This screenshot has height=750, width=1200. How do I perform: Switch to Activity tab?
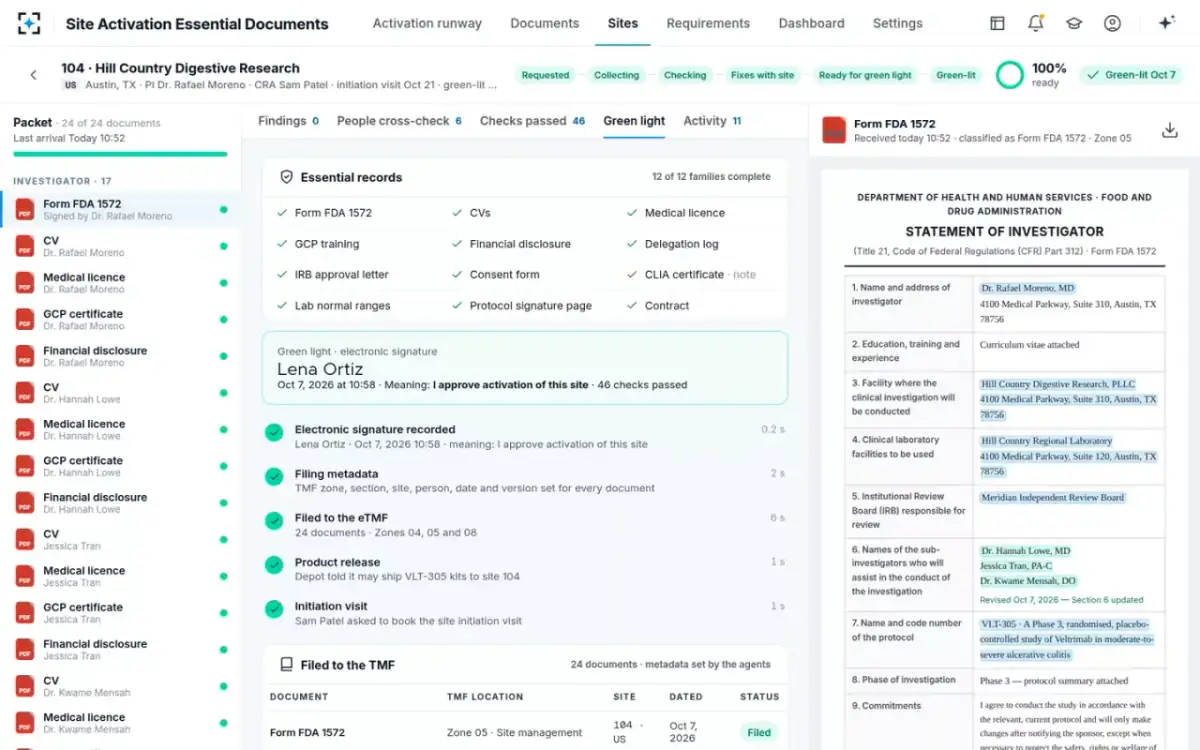pos(712,121)
